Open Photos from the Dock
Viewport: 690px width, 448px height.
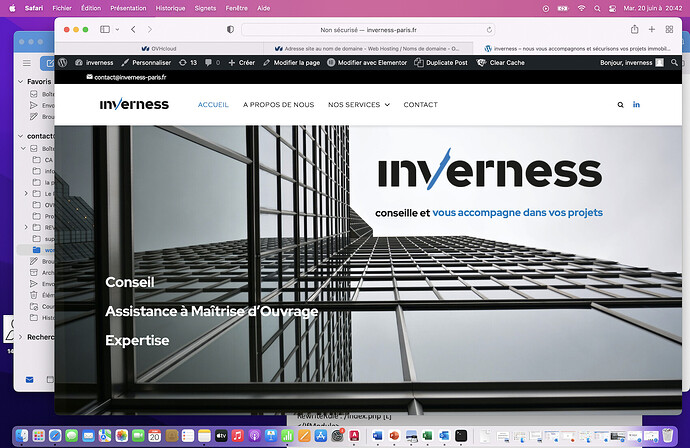(x=121, y=436)
